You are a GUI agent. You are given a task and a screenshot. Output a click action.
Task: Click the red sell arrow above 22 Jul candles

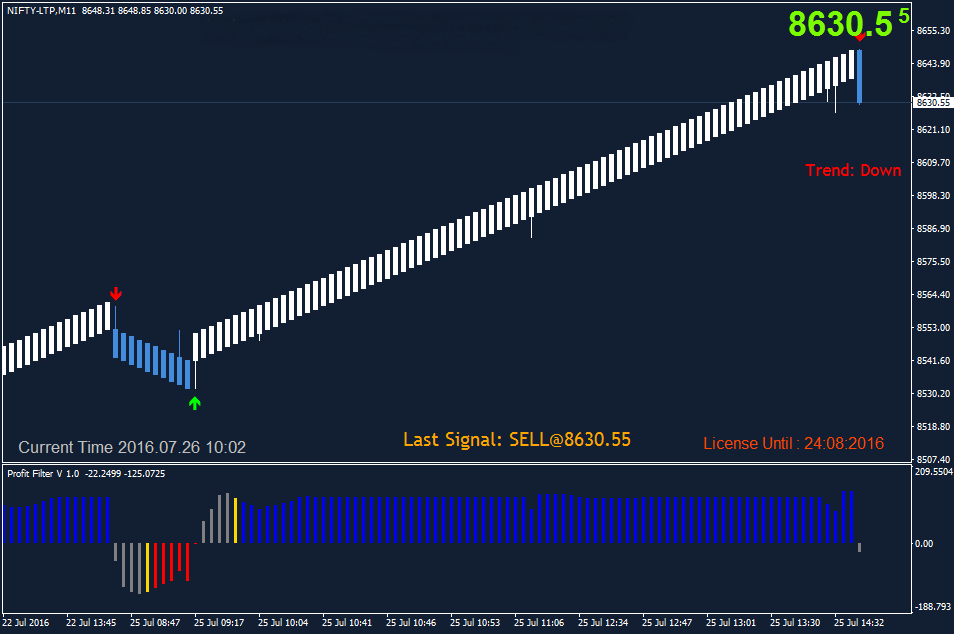(x=116, y=294)
